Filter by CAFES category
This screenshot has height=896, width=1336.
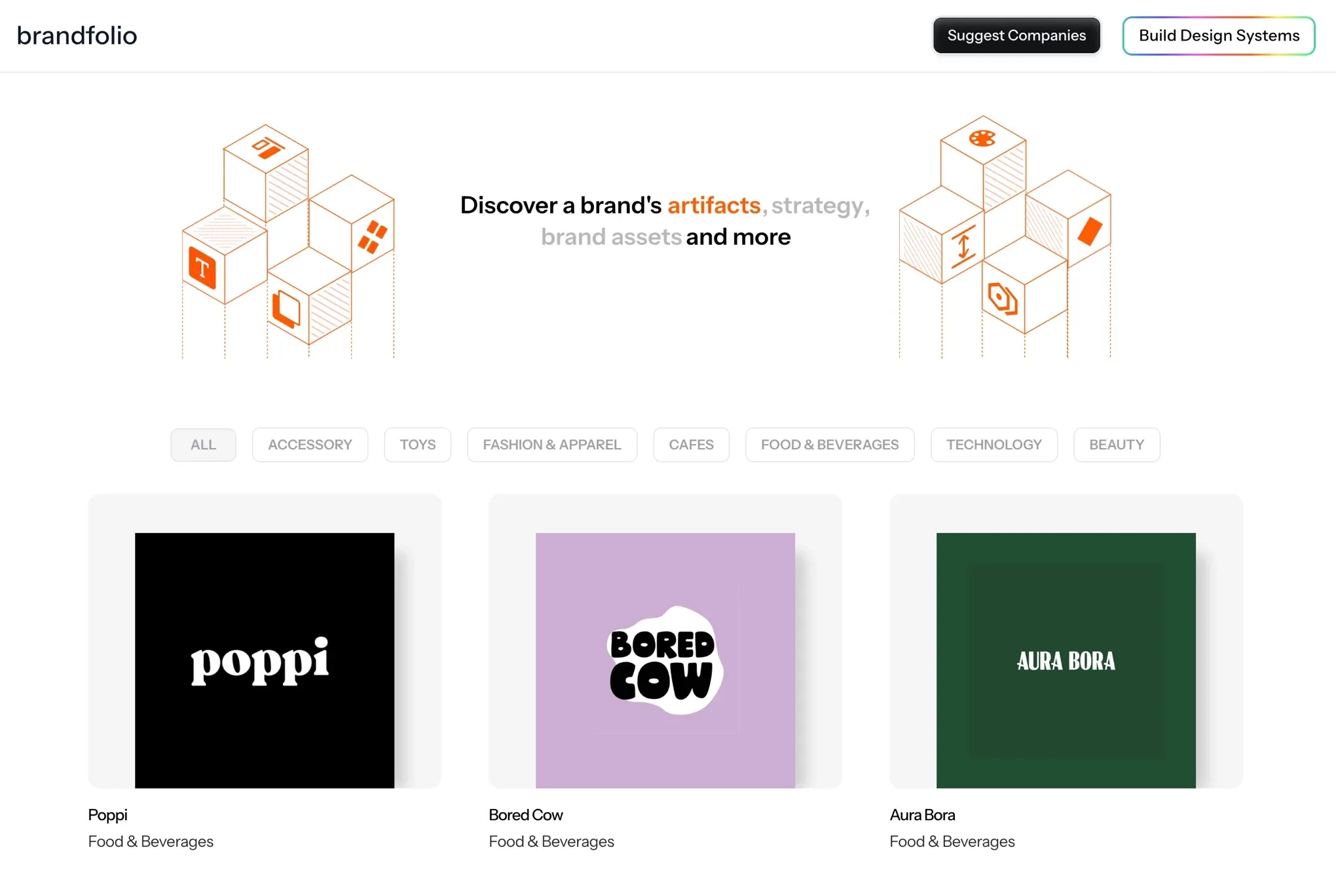691,445
